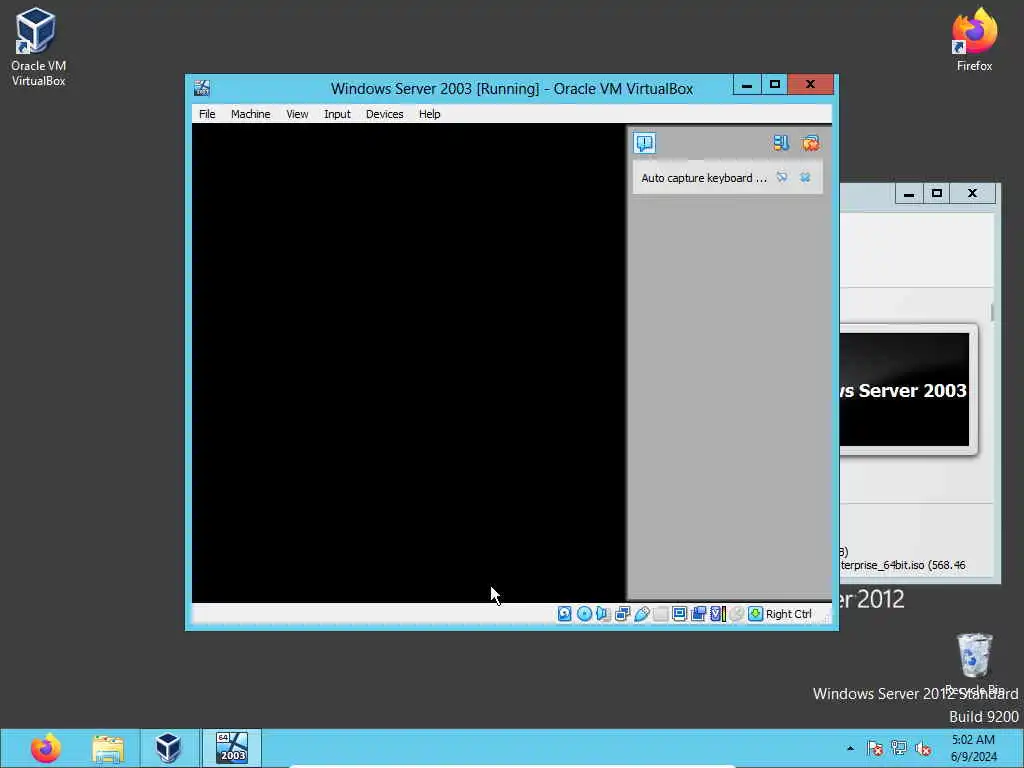
Task: Open the Action Center flag tray icon
Action: pyautogui.click(x=875, y=748)
